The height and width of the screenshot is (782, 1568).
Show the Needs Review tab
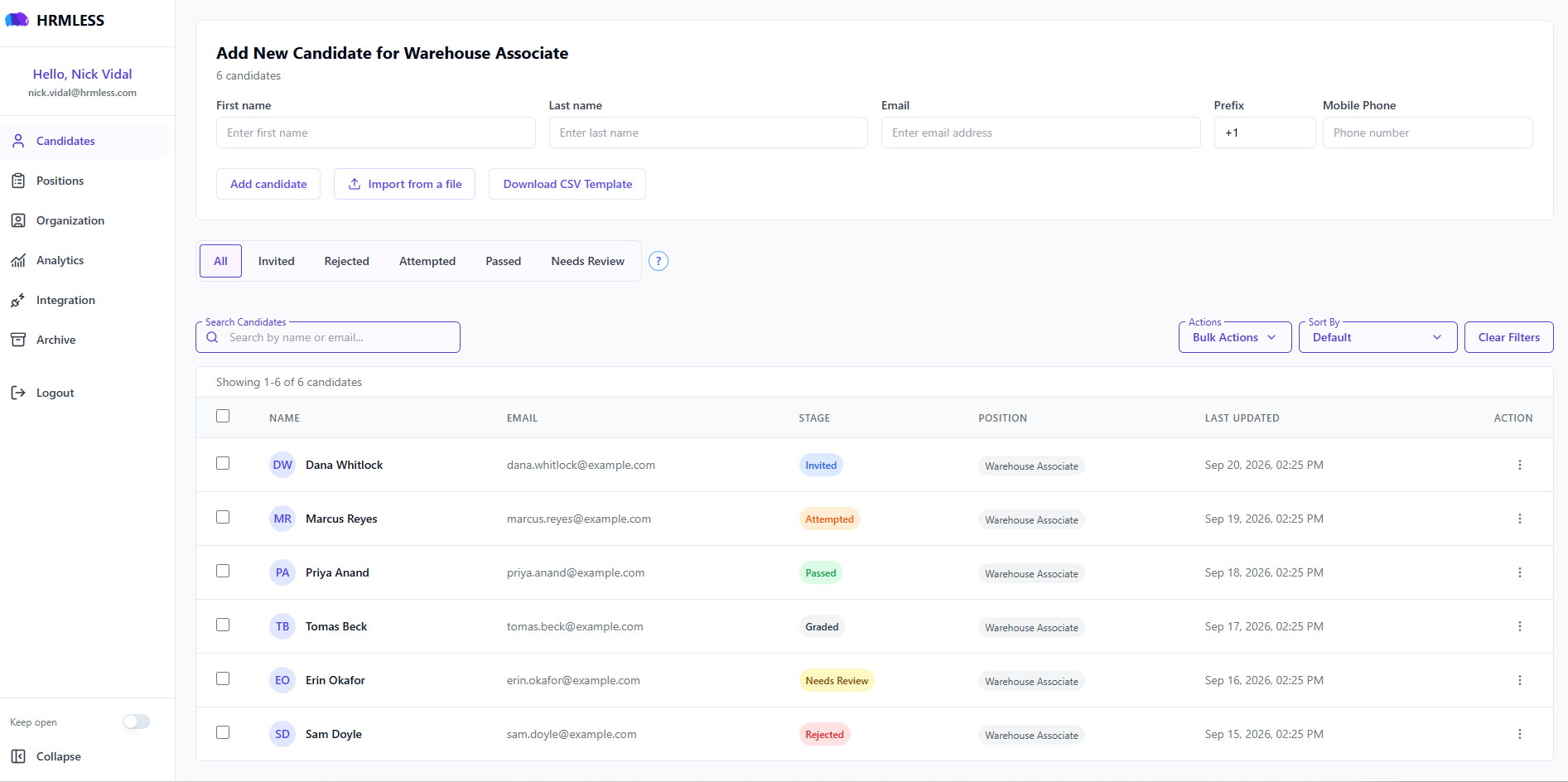(x=587, y=261)
